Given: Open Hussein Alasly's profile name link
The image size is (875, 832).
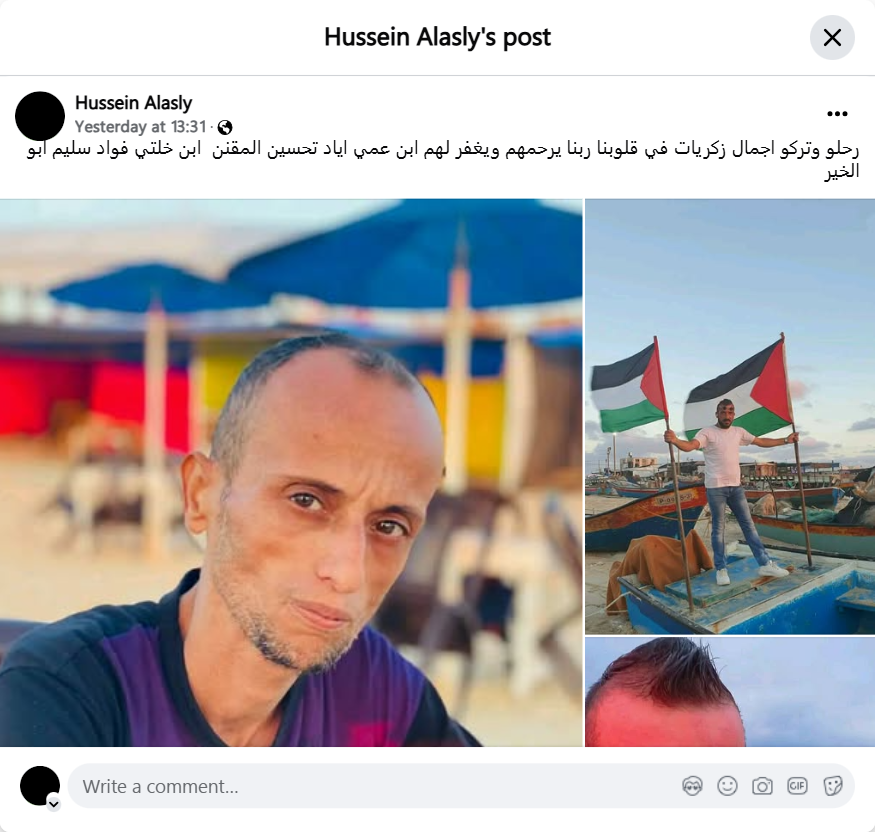Looking at the screenshot, I should point(133,103).
